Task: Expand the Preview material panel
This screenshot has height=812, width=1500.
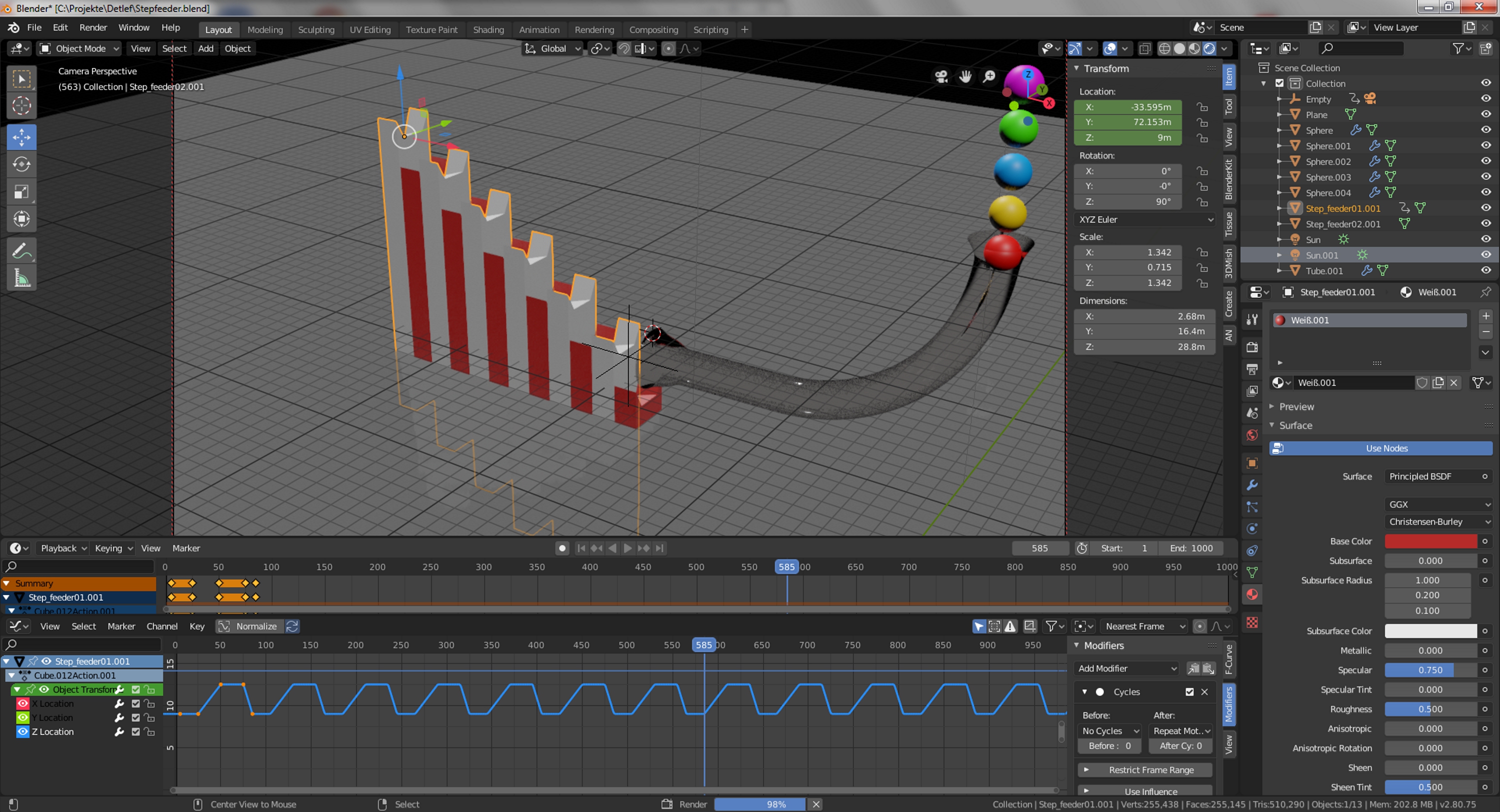Action: [x=1296, y=406]
